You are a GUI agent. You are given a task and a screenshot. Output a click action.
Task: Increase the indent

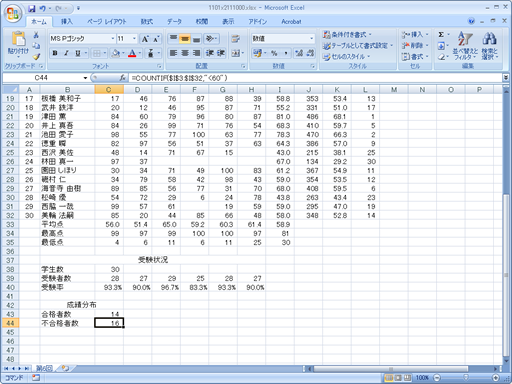point(221,53)
